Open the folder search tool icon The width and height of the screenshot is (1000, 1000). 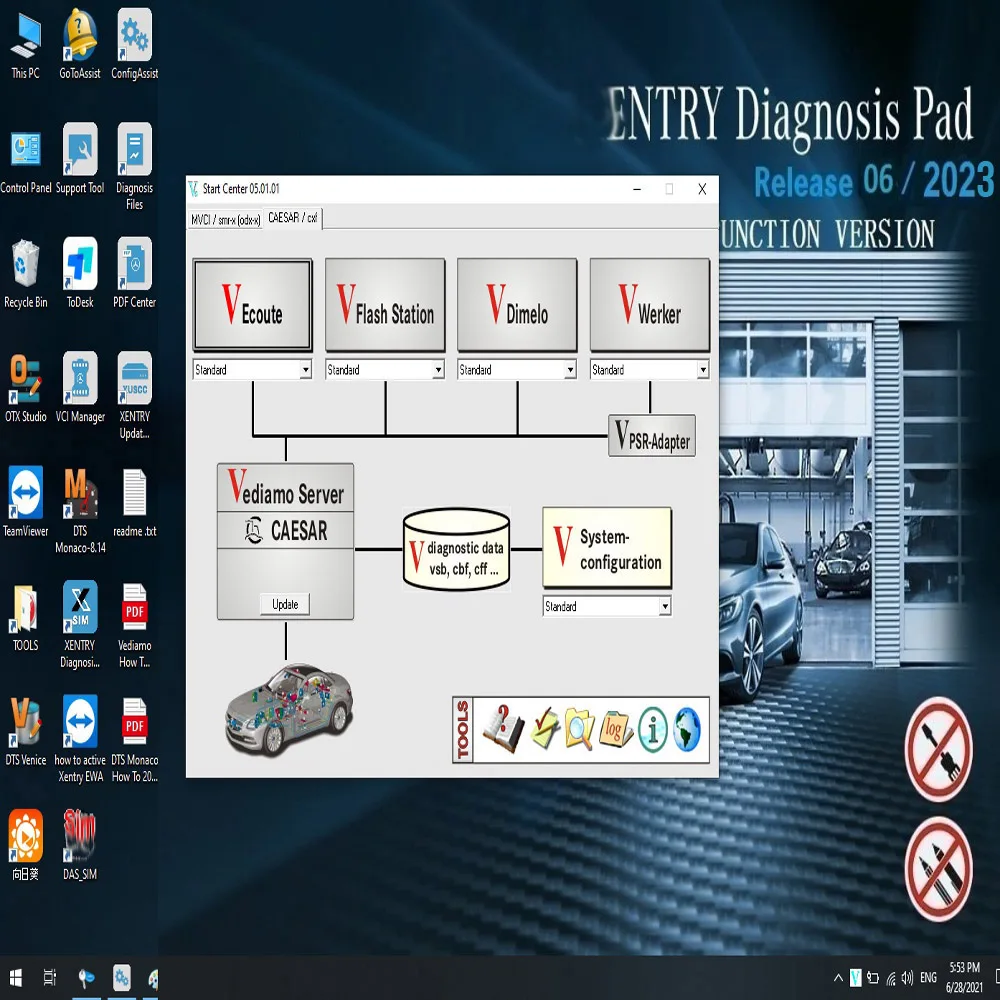(579, 730)
